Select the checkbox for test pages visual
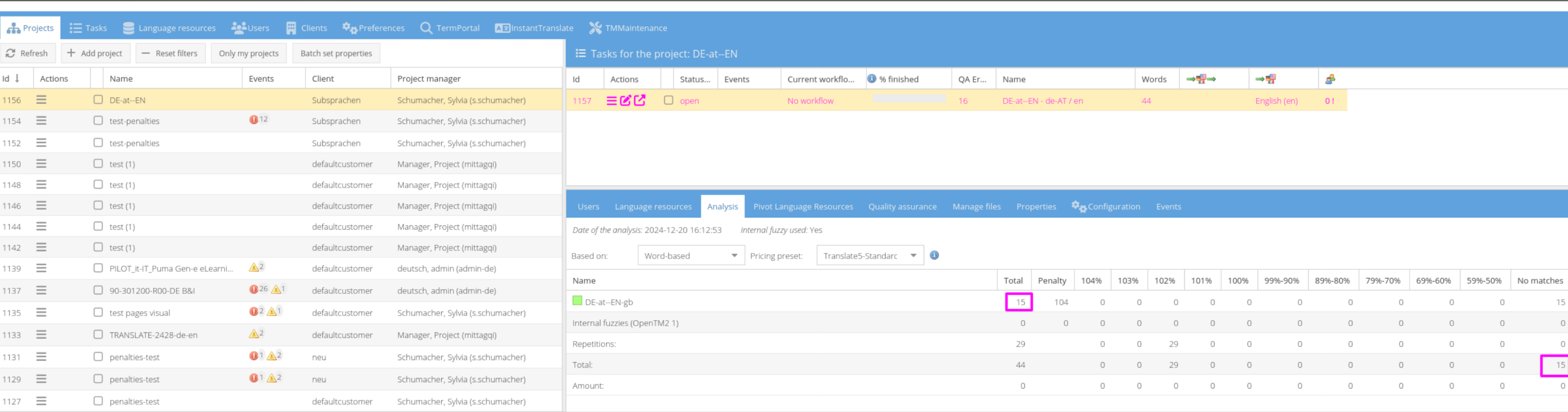The image size is (1568, 412). coord(98,312)
